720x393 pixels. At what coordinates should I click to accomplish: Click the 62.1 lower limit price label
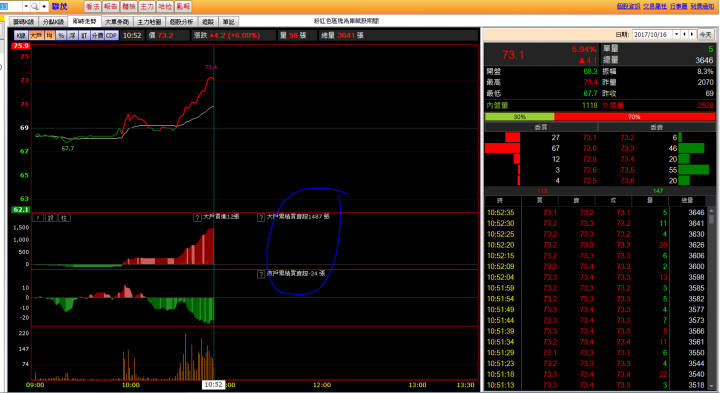(21, 209)
